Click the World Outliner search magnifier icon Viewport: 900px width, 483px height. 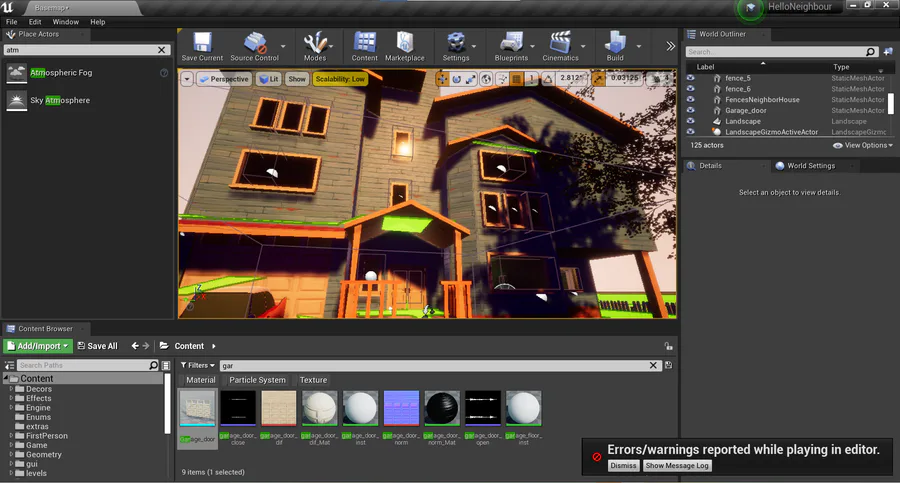tap(871, 52)
